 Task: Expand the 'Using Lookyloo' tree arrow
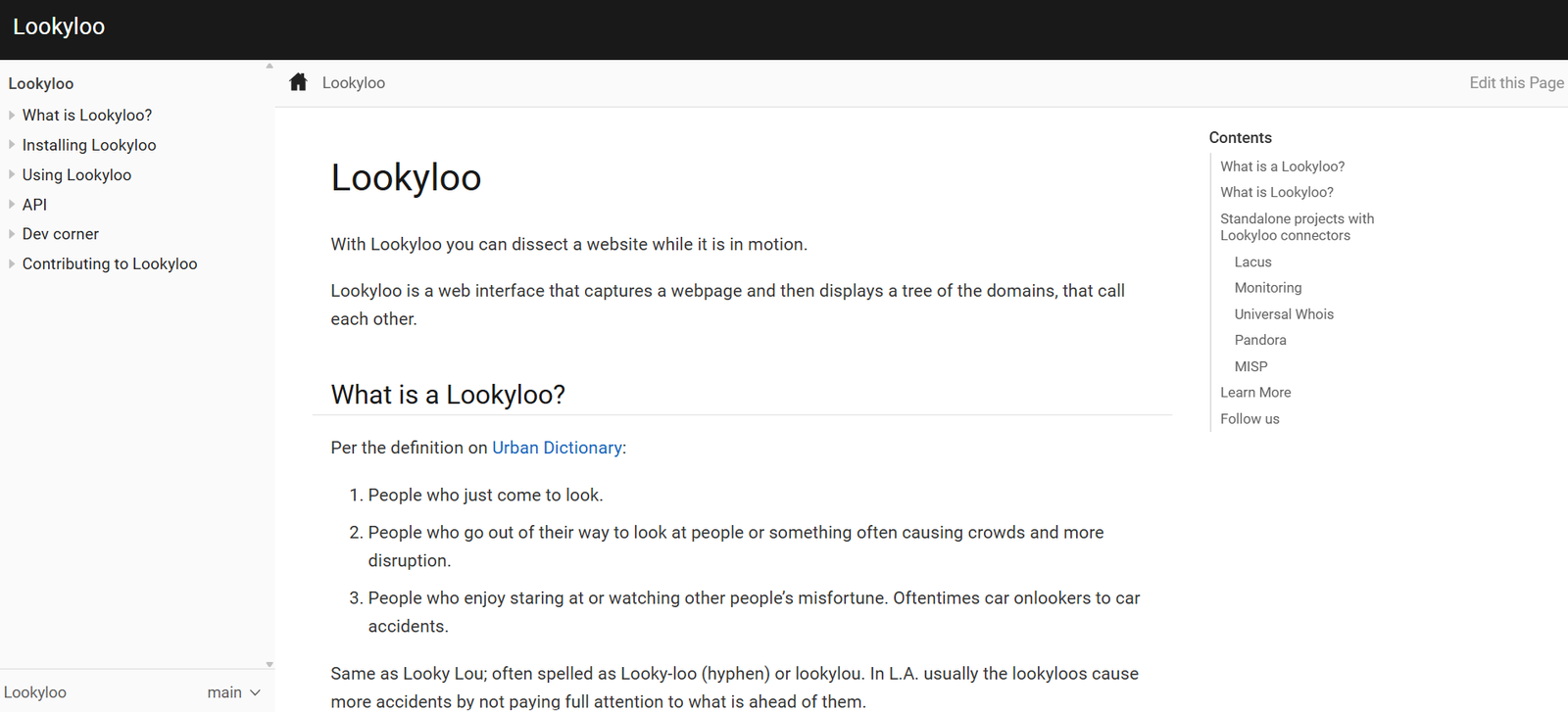click(12, 174)
